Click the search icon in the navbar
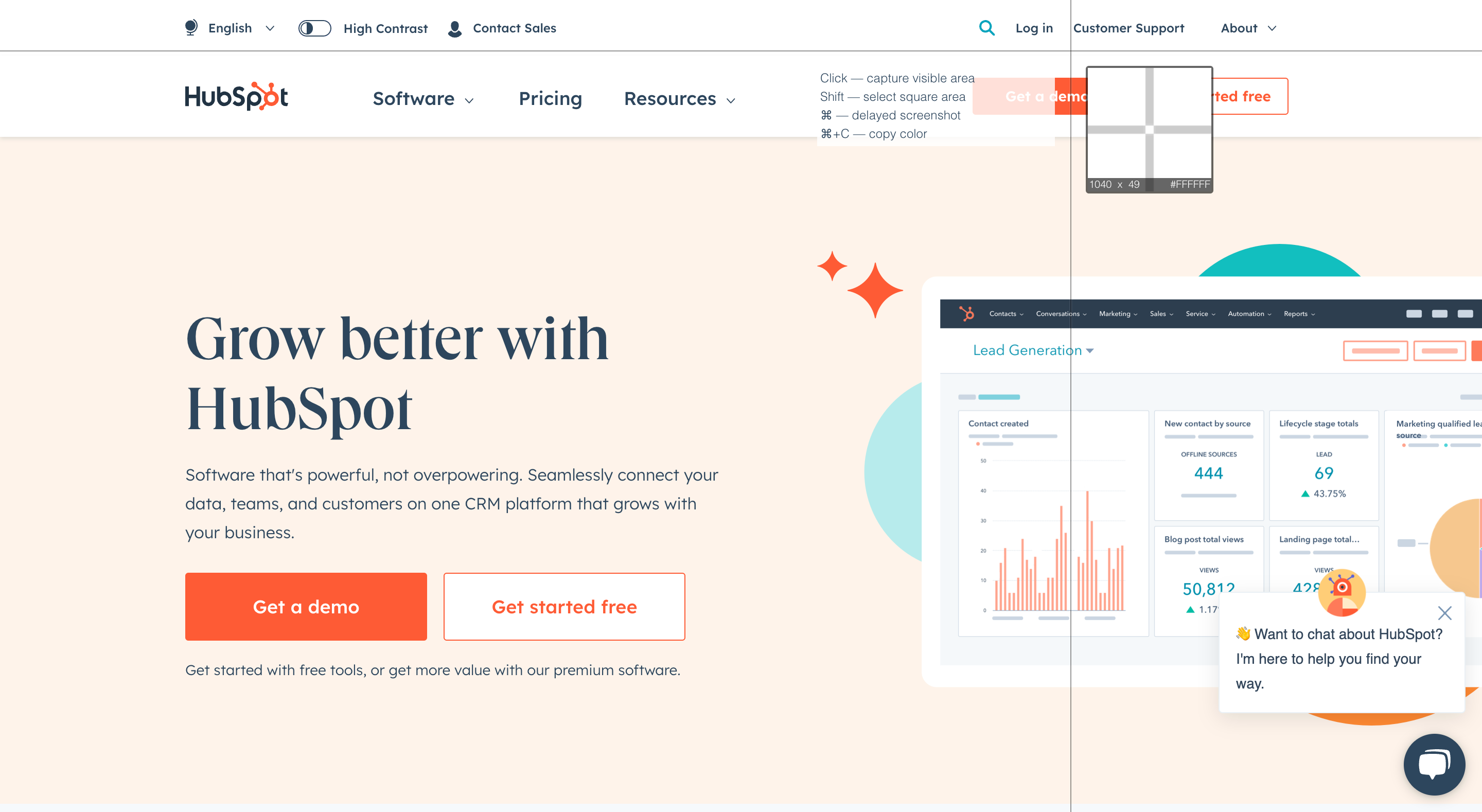 pyautogui.click(x=987, y=28)
